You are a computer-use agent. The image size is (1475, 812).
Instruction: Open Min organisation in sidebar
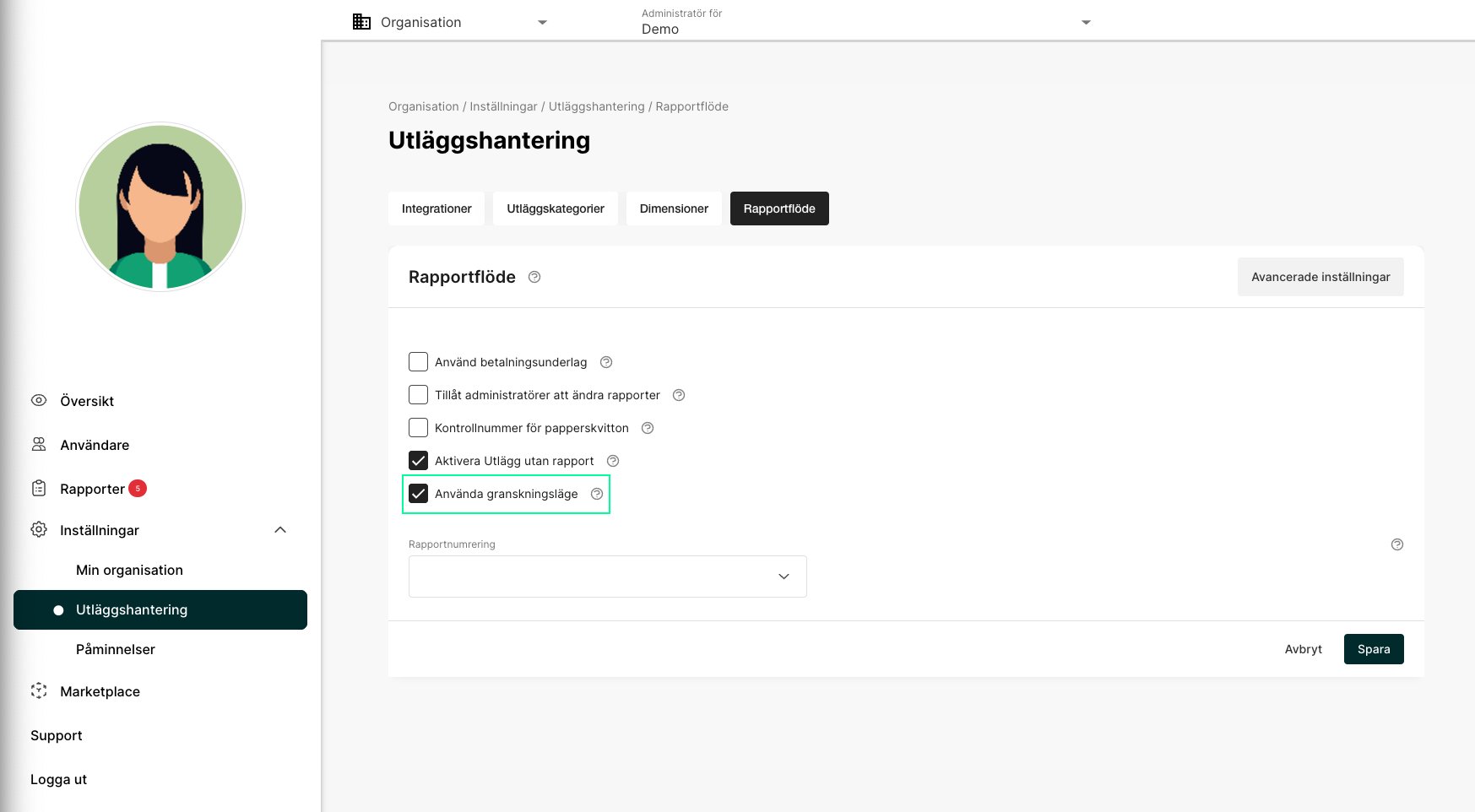point(129,570)
